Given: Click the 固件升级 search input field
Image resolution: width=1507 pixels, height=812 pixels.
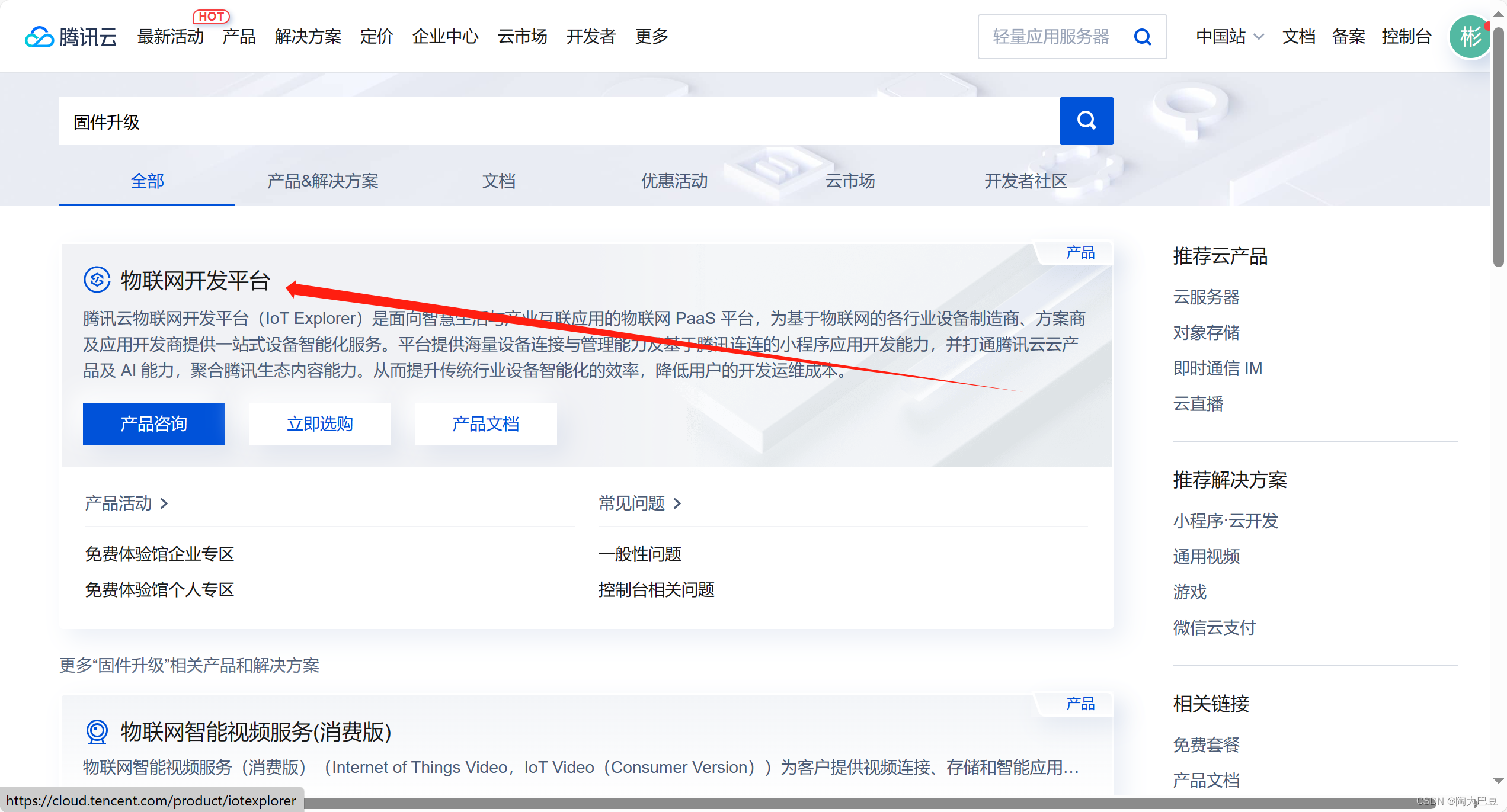Looking at the screenshot, I should pyautogui.click(x=557, y=122).
